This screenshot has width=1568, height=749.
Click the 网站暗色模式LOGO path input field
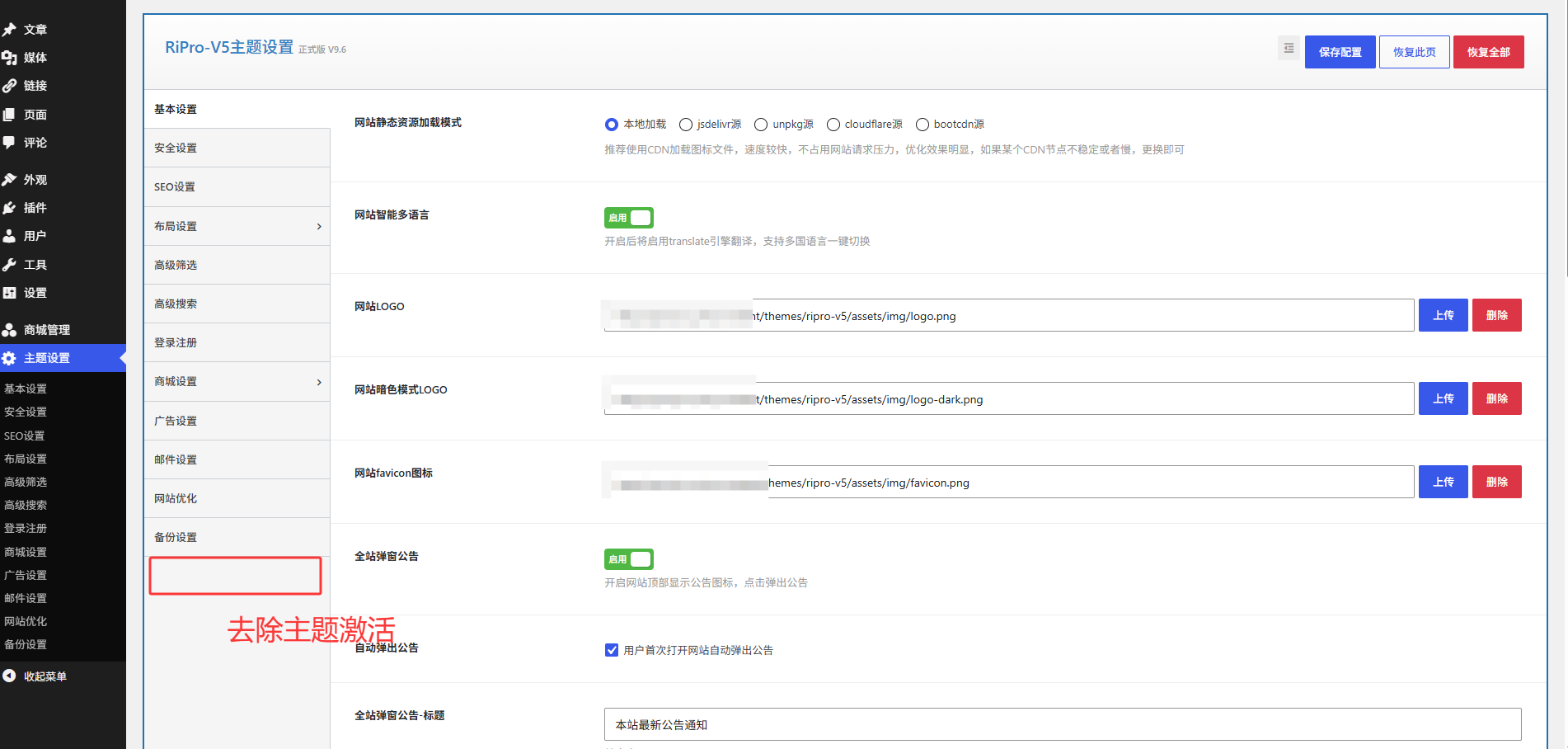(1009, 398)
